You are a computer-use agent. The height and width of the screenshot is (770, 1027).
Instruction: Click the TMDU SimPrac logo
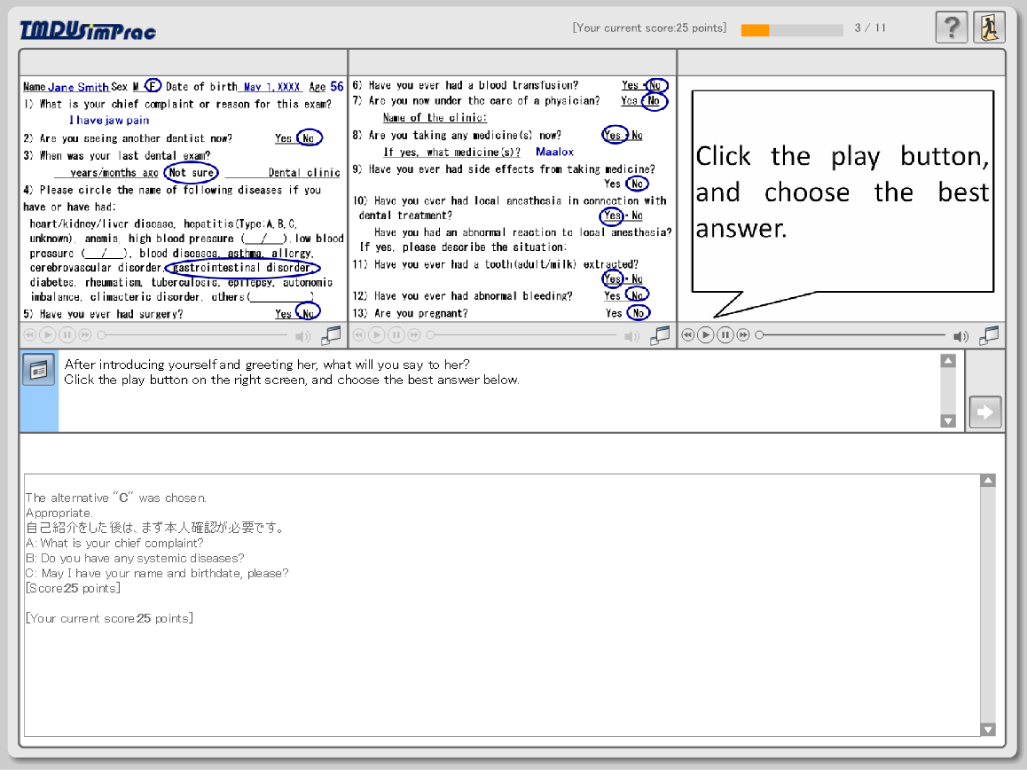click(88, 31)
